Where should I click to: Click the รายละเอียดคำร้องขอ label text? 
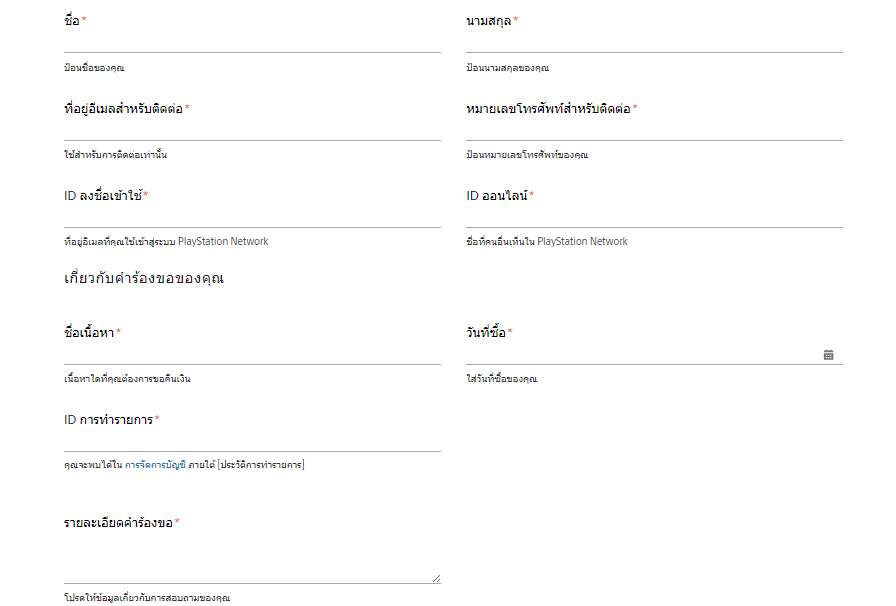coord(118,523)
